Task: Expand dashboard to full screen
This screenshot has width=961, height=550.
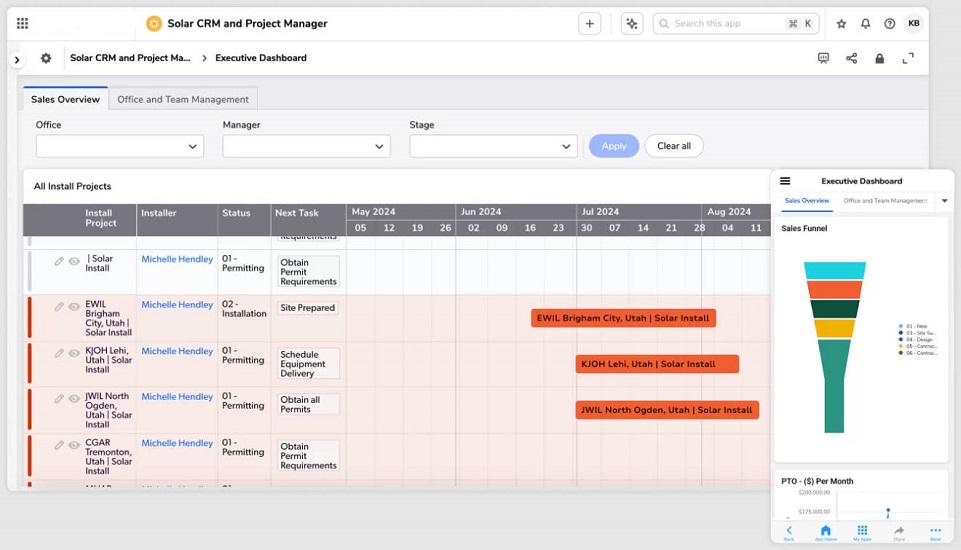Action: click(x=908, y=59)
